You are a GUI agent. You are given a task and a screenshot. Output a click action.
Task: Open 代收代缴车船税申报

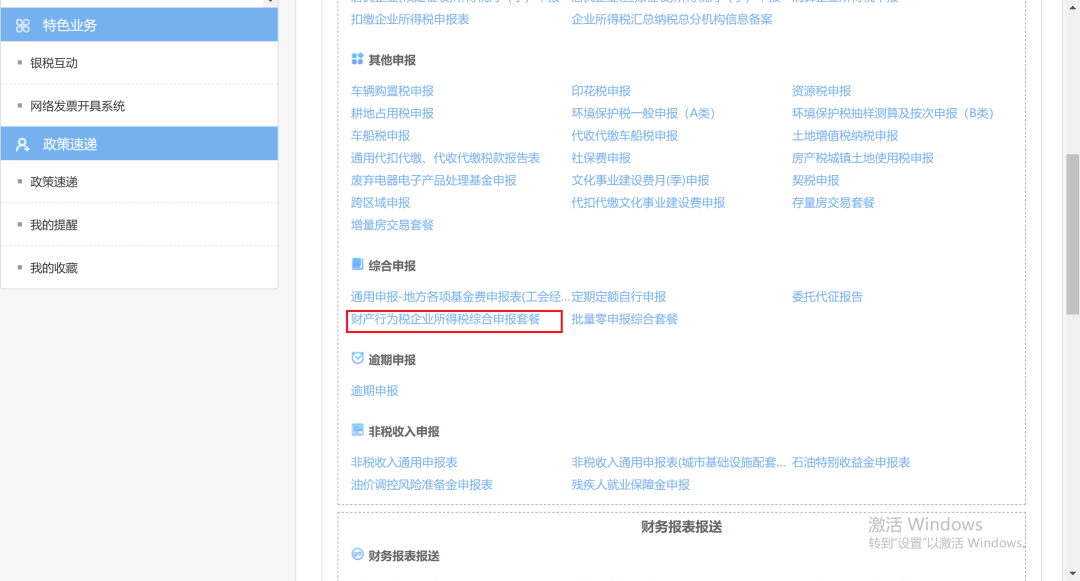point(624,136)
